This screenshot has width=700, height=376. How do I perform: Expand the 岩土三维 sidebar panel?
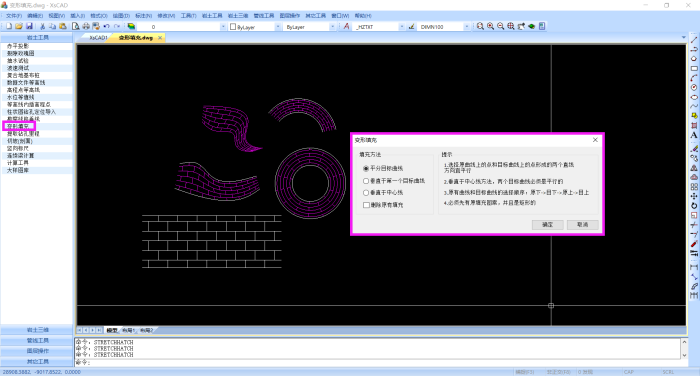tap(37, 330)
